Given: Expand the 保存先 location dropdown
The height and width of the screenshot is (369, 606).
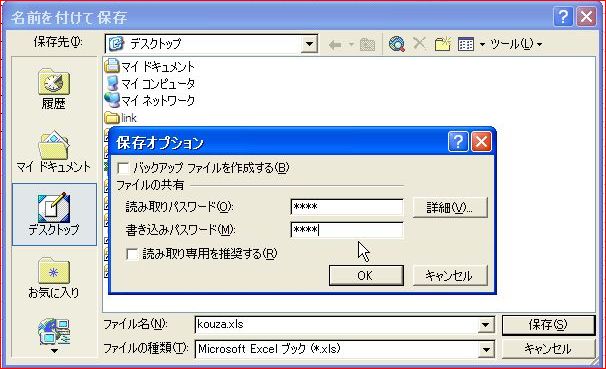Looking at the screenshot, I should click(x=309, y=44).
